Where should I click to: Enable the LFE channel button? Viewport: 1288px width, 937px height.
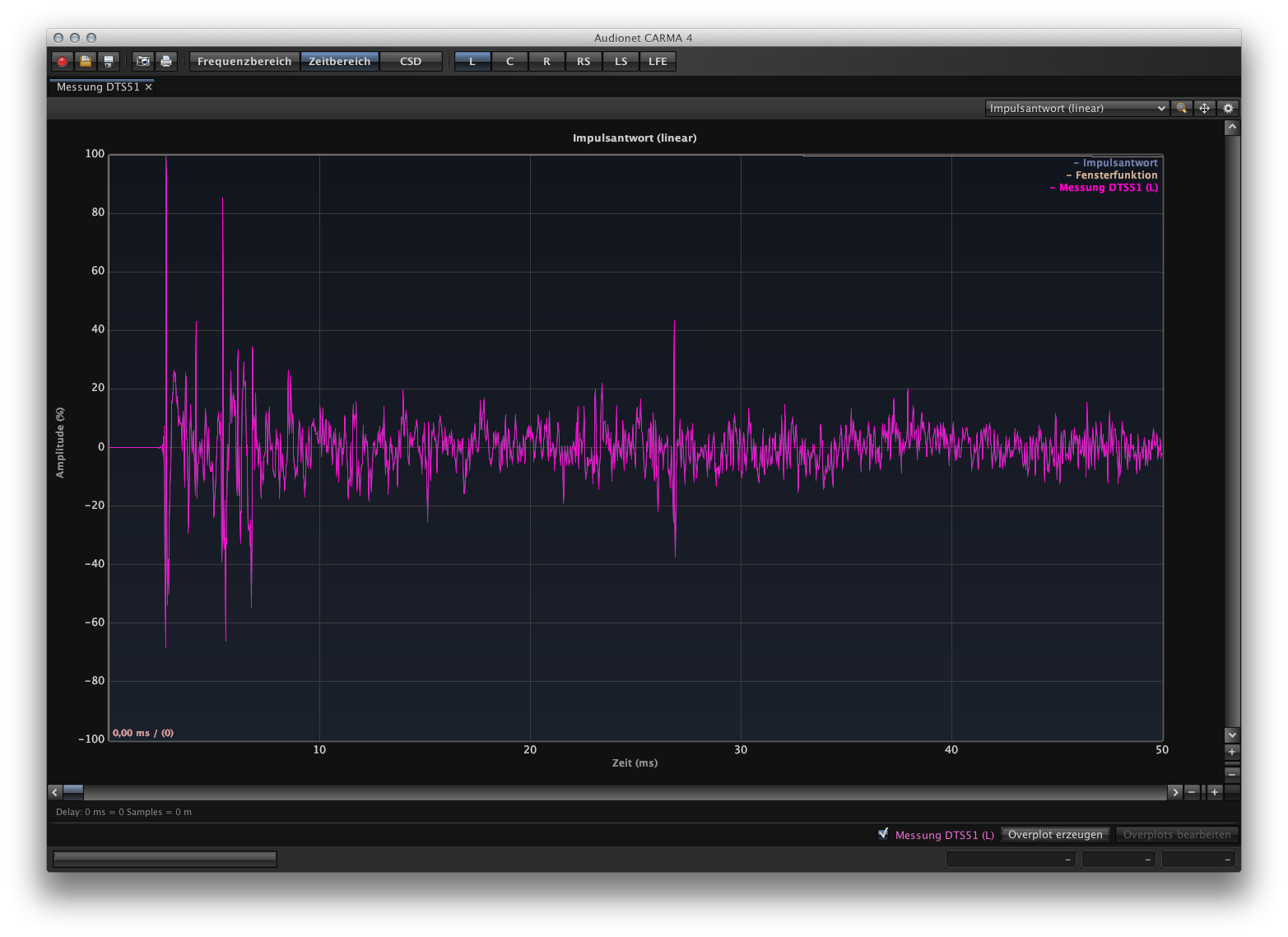tap(658, 62)
